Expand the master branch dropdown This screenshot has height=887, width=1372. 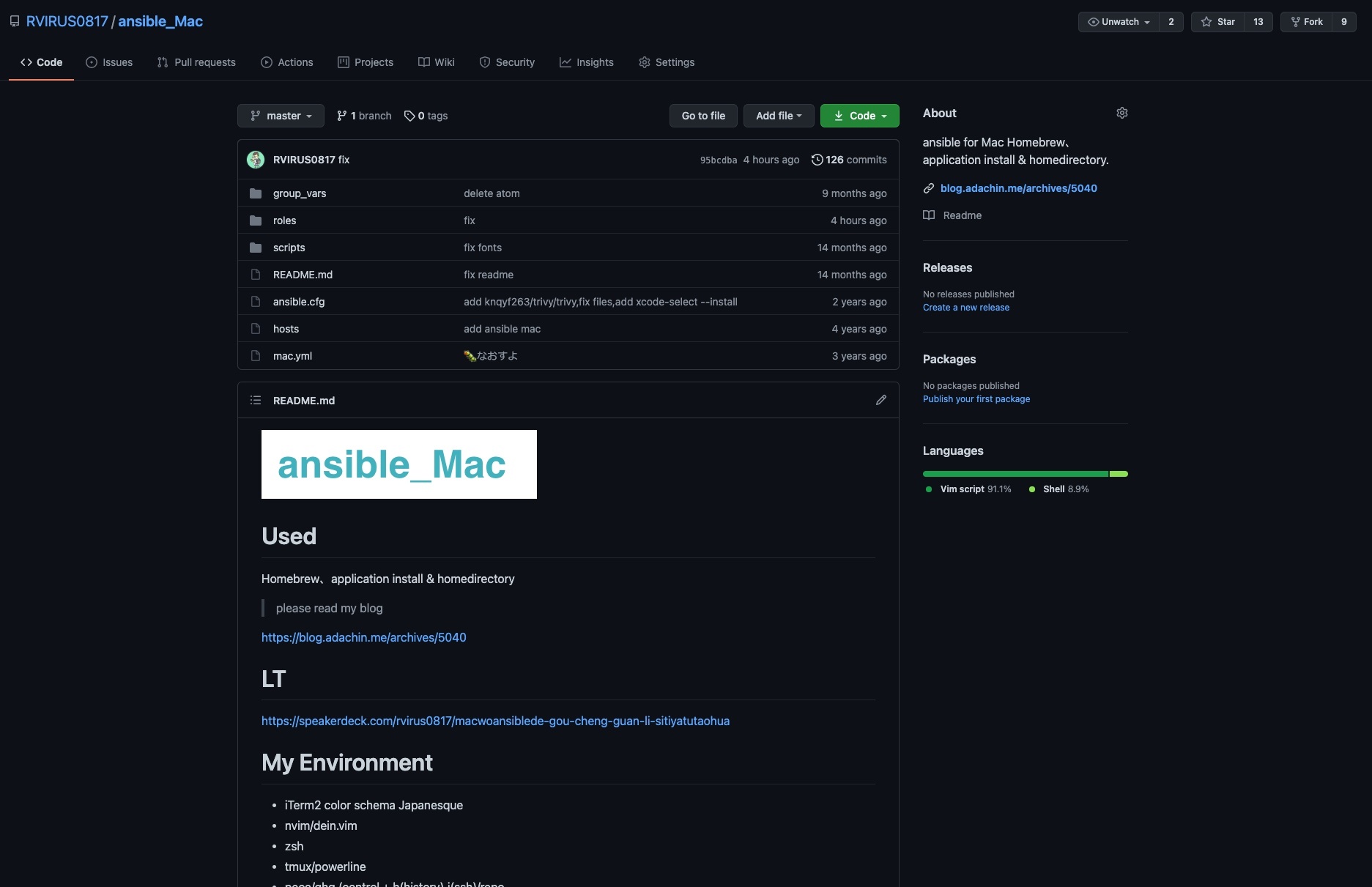tap(281, 116)
